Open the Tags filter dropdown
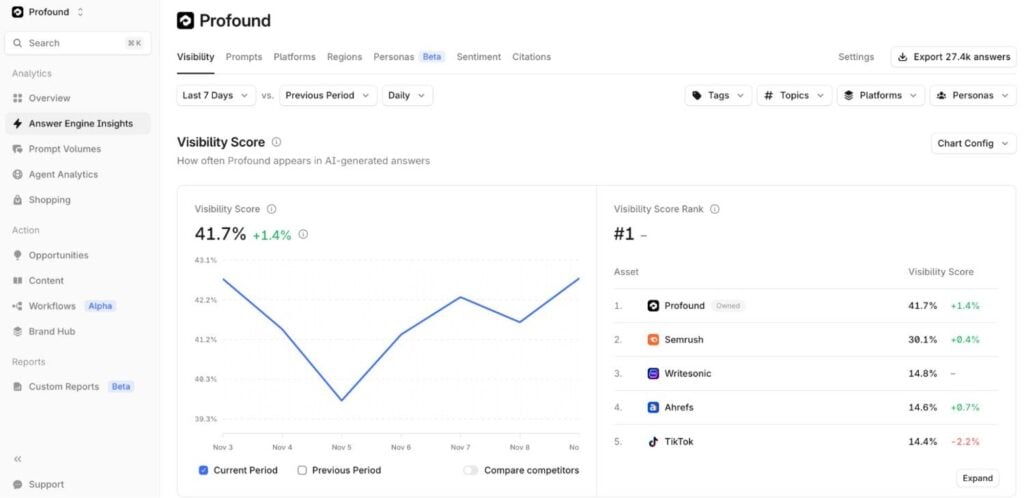Screen dimensions: 1024x498 (718, 95)
